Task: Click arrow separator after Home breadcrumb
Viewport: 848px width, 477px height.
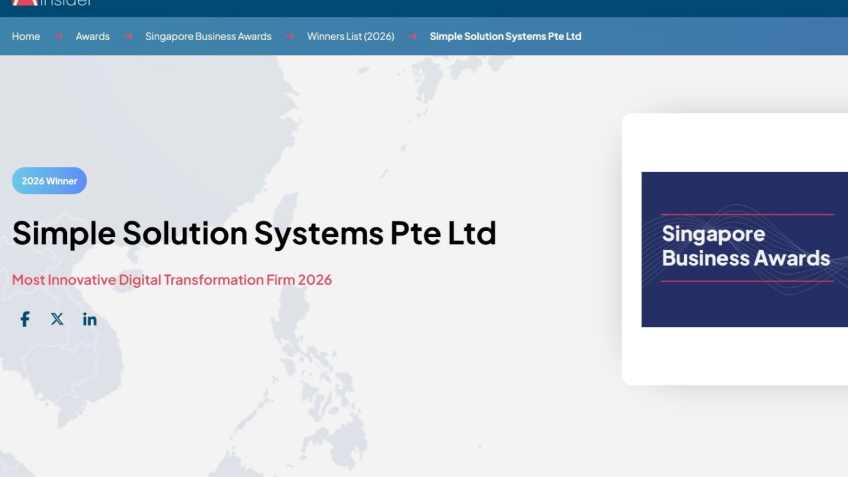Action: click(x=58, y=37)
